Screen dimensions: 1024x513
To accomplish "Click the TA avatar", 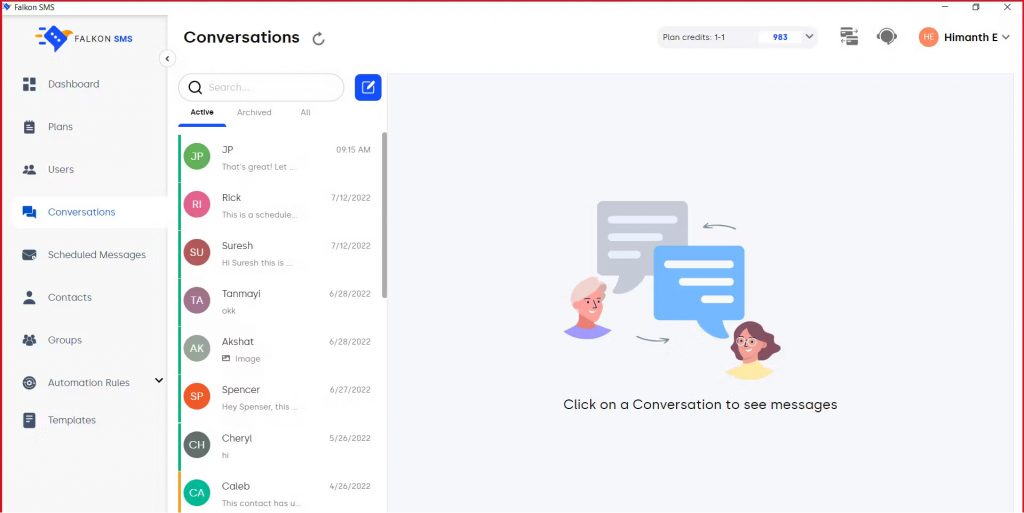I will click(197, 300).
